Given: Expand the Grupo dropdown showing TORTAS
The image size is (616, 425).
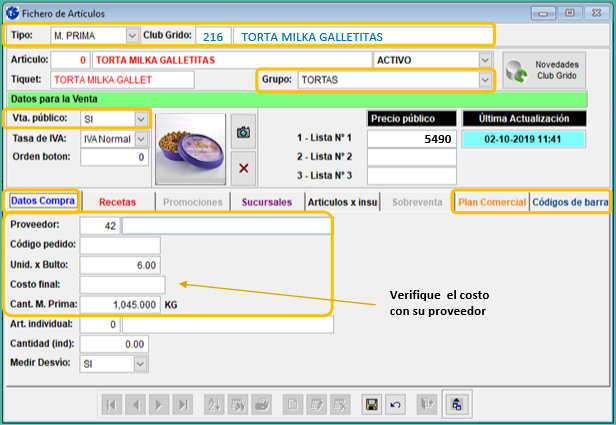Looking at the screenshot, I should (x=486, y=79).
